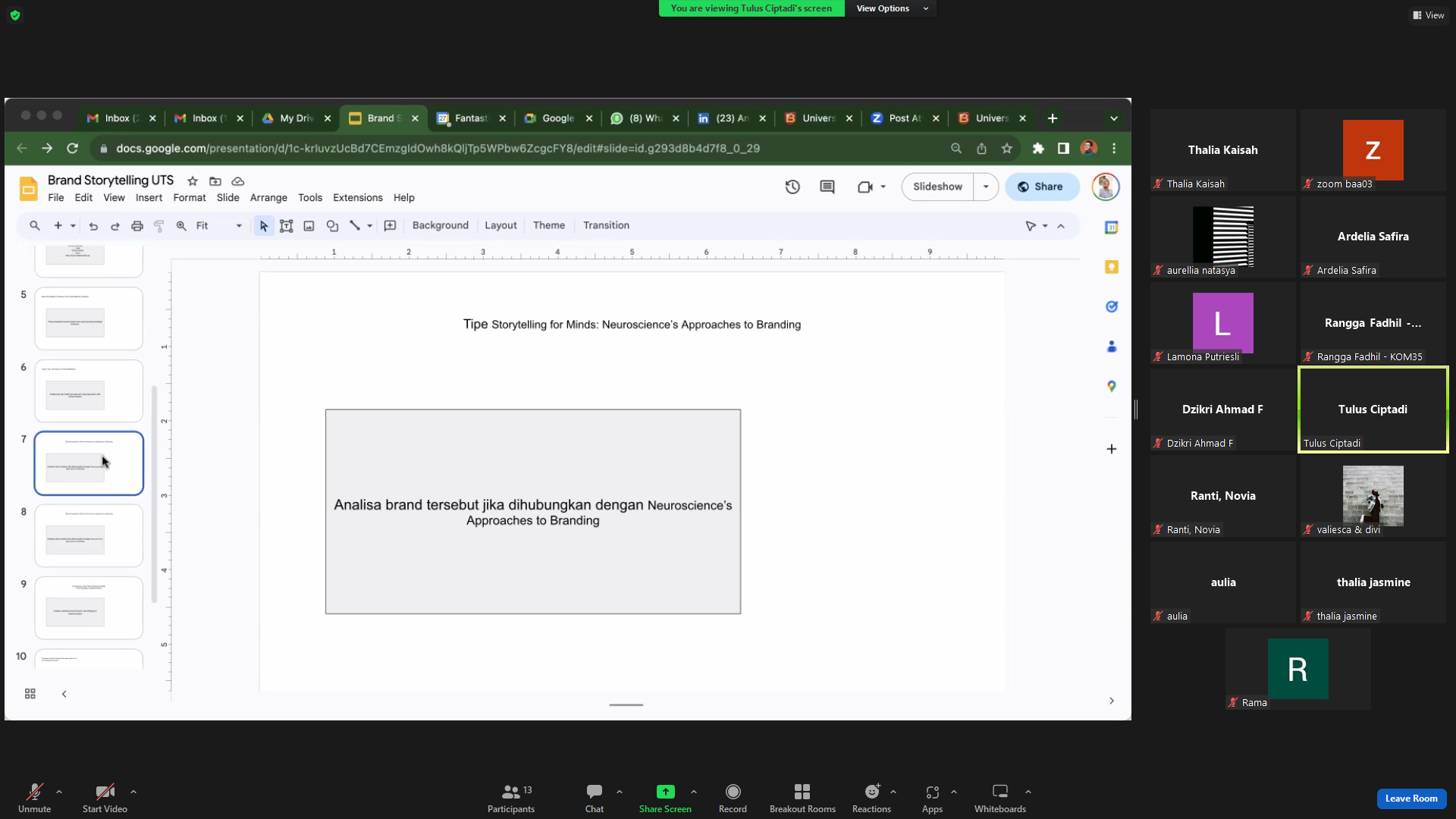Select the line tool
Viewport: 1456px width, 819px height.
click(x=354, y=225)
